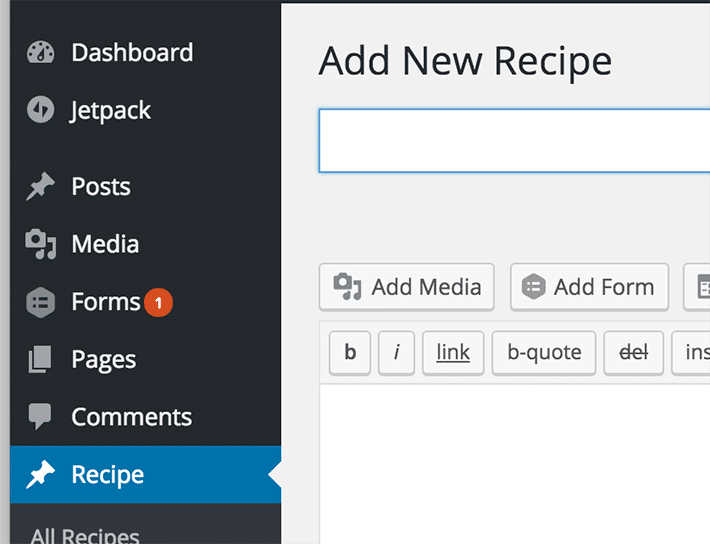710x544 pixels.
Task: Toggle bold with the b button
Action: pos(350,352)
